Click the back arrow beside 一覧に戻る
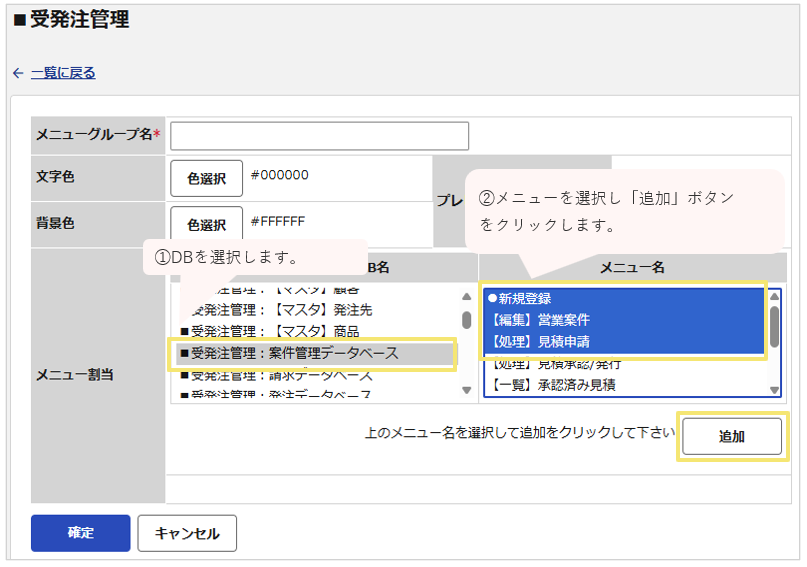Image resolution: width=807 pixels, height=567 pixels. pos(18,73)
